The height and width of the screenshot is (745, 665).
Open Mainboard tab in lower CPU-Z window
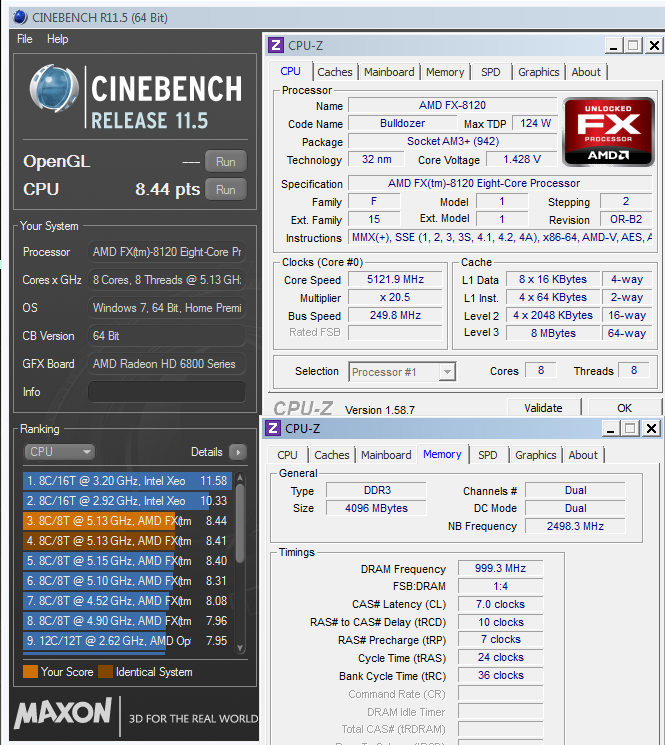386,455
